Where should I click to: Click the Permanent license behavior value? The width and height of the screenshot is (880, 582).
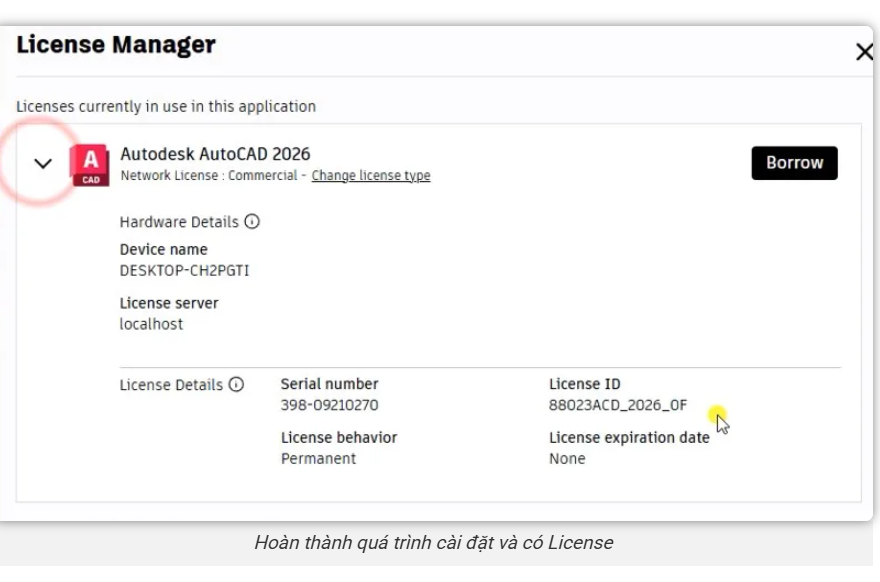click(x=318, y=459)
